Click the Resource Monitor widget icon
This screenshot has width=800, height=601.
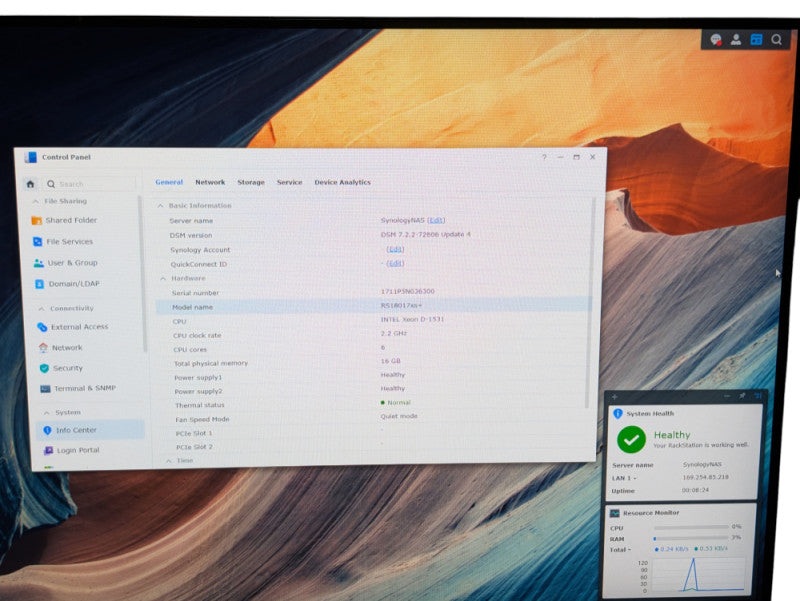pos(615,513)
